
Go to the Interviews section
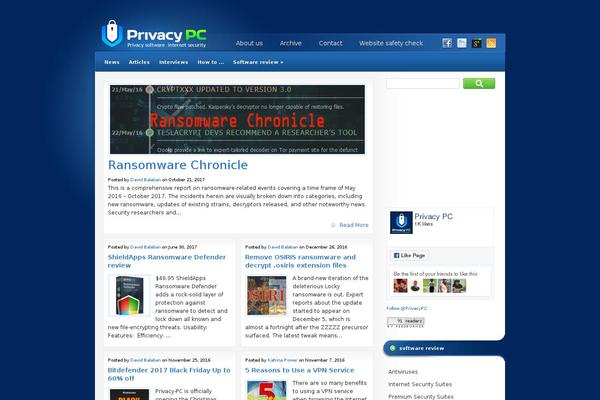[x=173, y=62]
